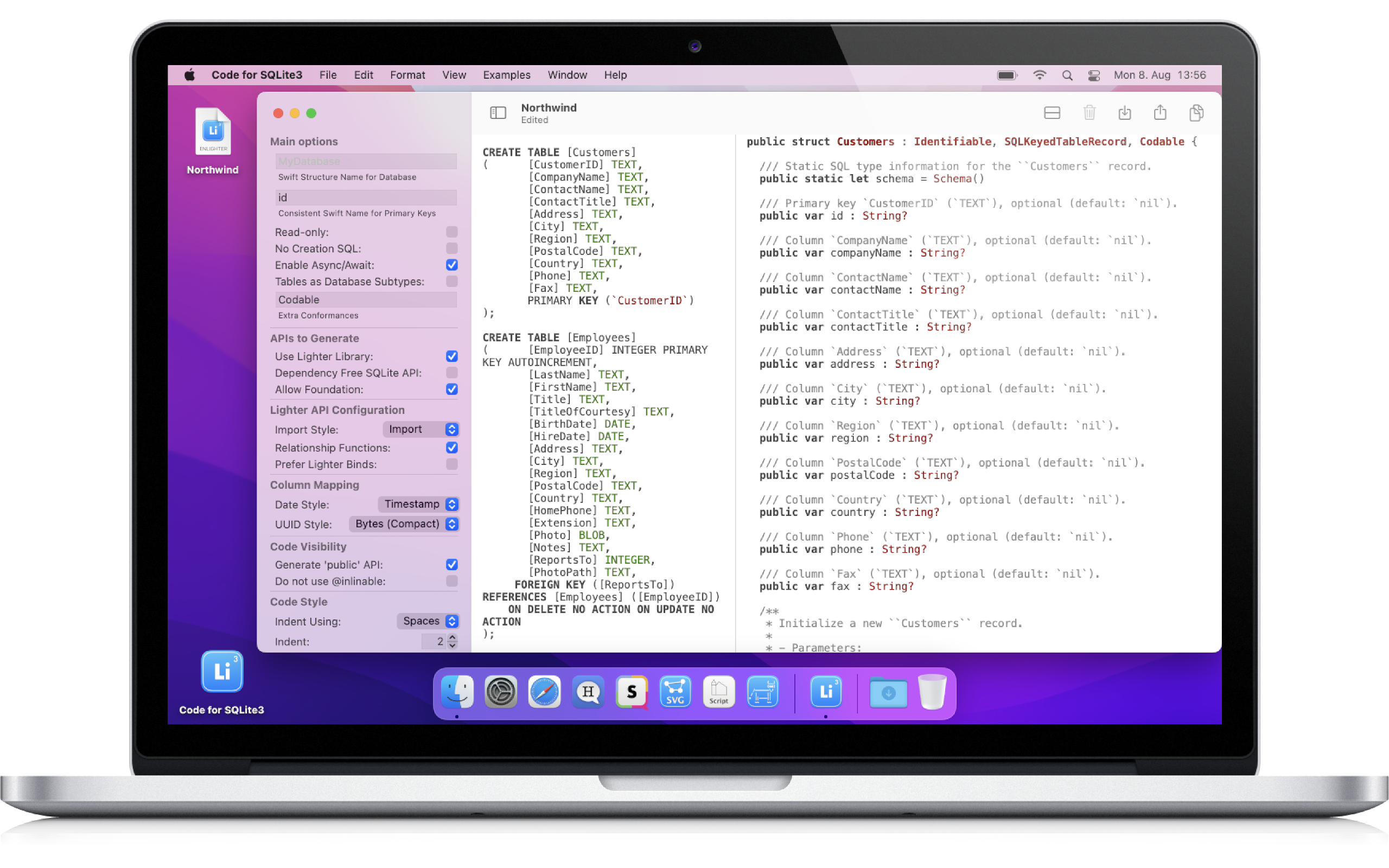Open the Trash in the dock
The image size is (1389, 868).
pyautogui.click(x=932, y=692)
